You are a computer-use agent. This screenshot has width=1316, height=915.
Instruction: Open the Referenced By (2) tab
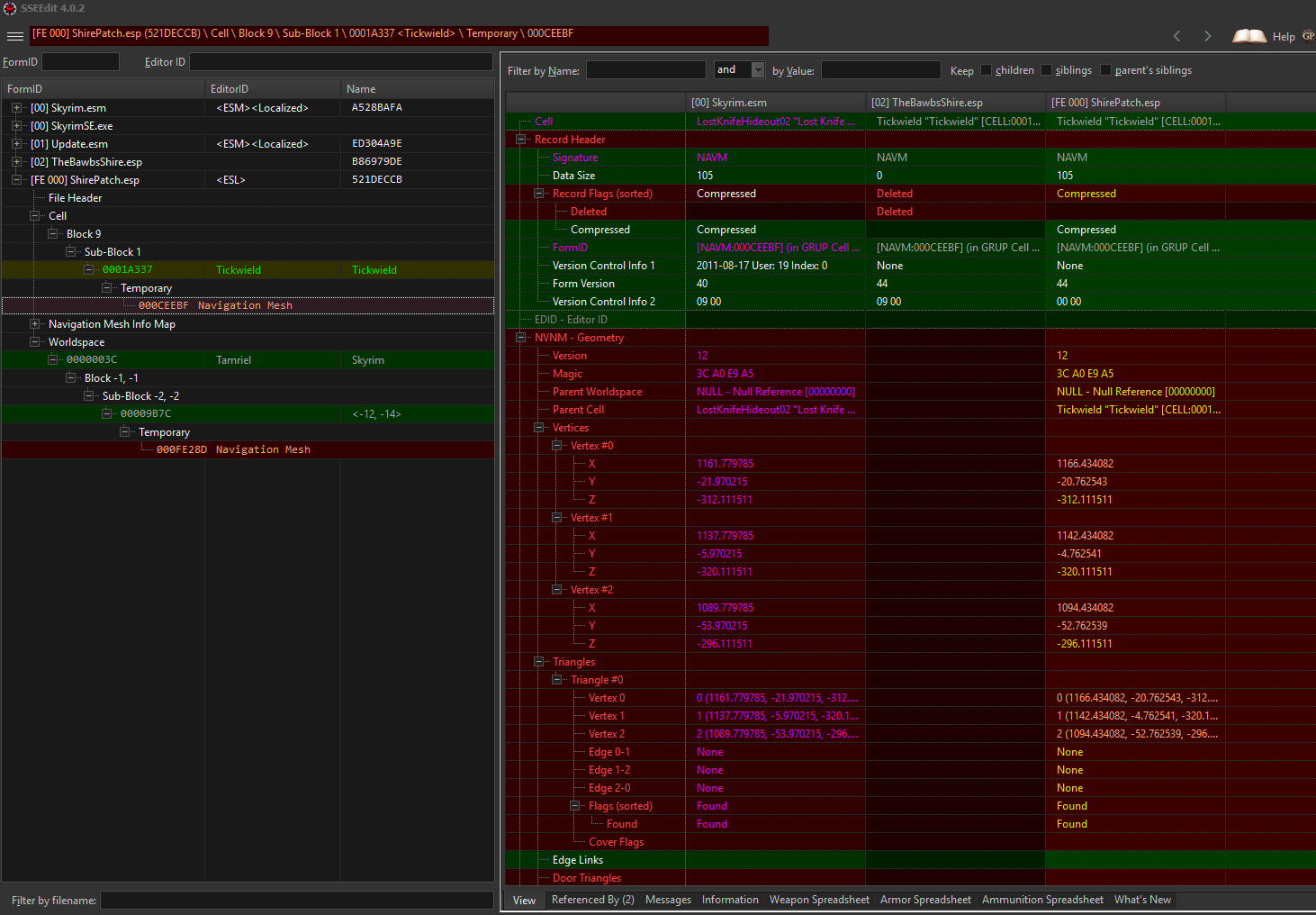592,900
